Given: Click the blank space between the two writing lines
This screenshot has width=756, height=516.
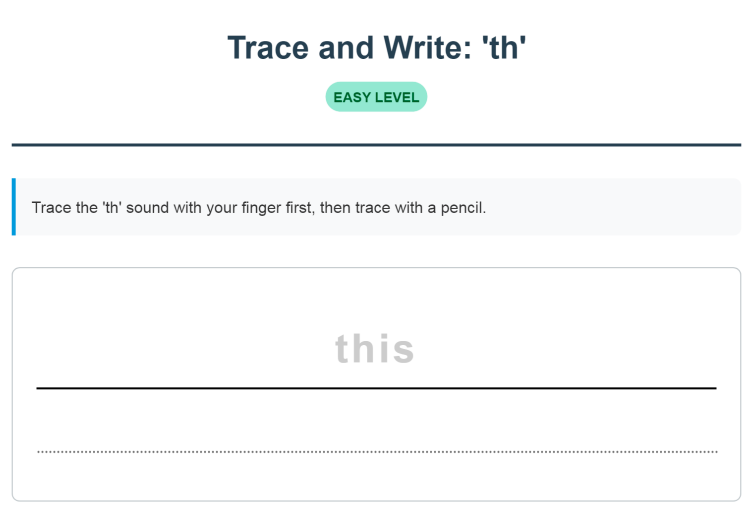Looking at the screenshot, I should tap(376, 420).
